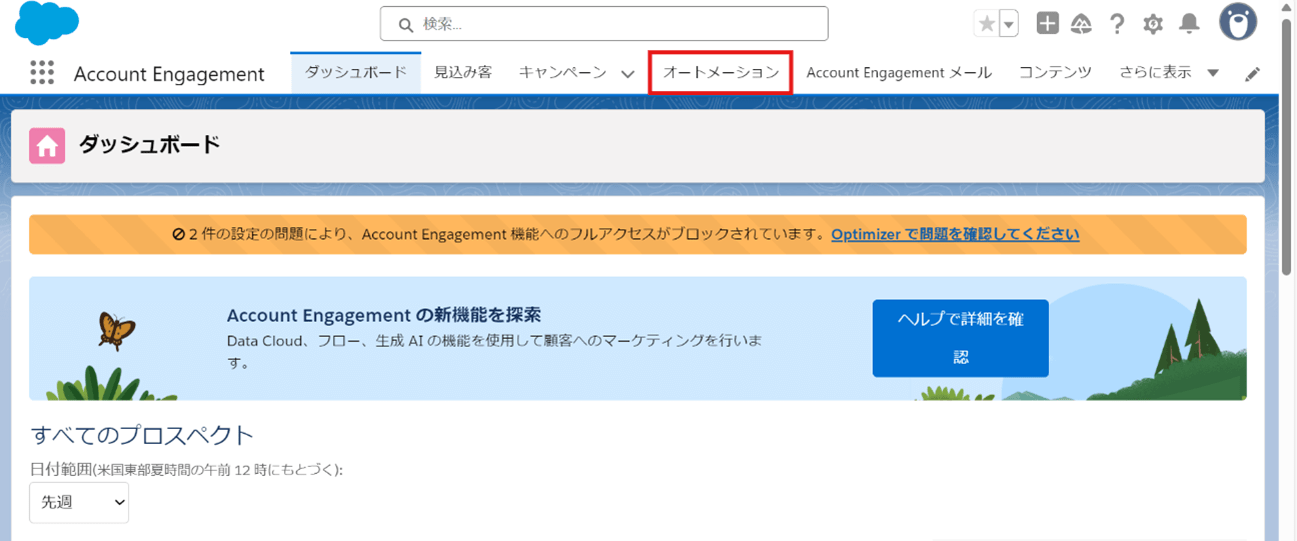
Task: Open the user profile avatar
Action: point(1238,22)
